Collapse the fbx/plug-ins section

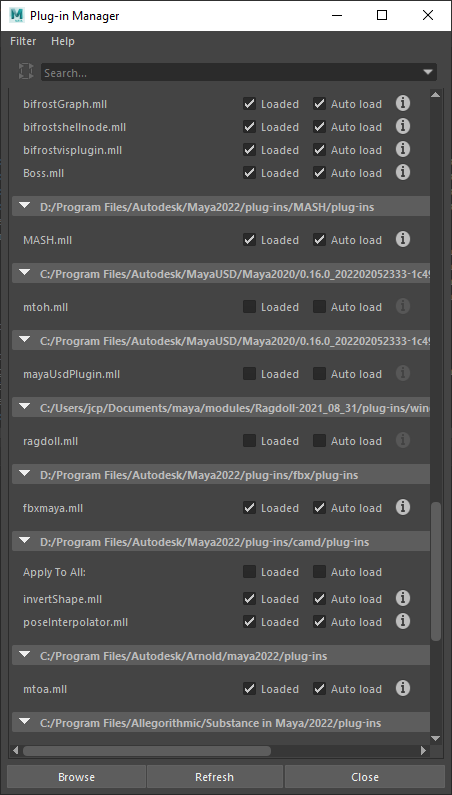[24, 474]
